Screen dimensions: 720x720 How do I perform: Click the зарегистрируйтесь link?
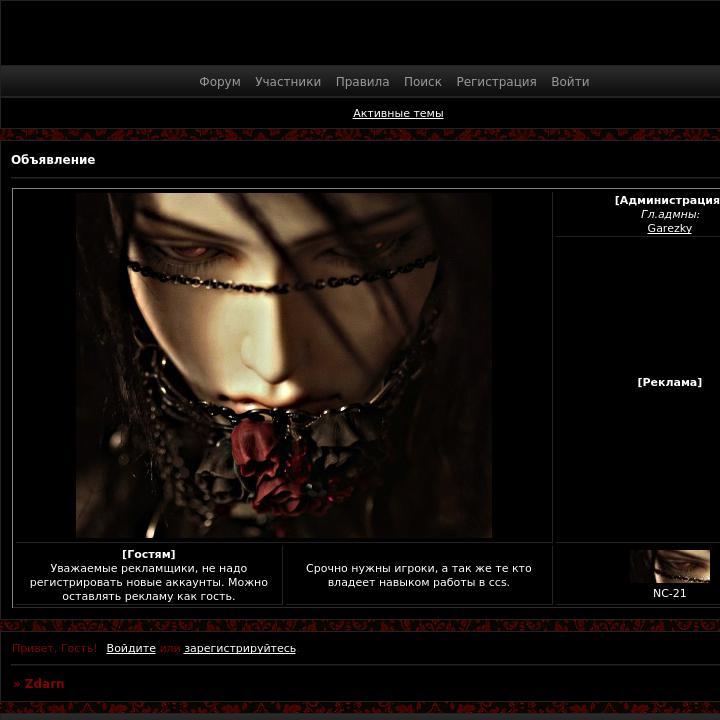pyautogui.click(x=240, y=648)
